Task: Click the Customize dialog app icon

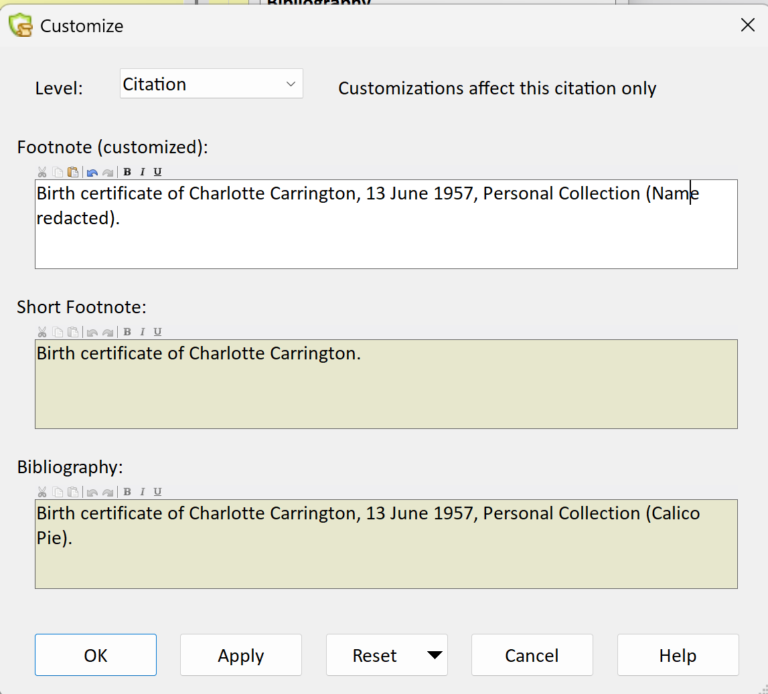Action: click(21, 25)
